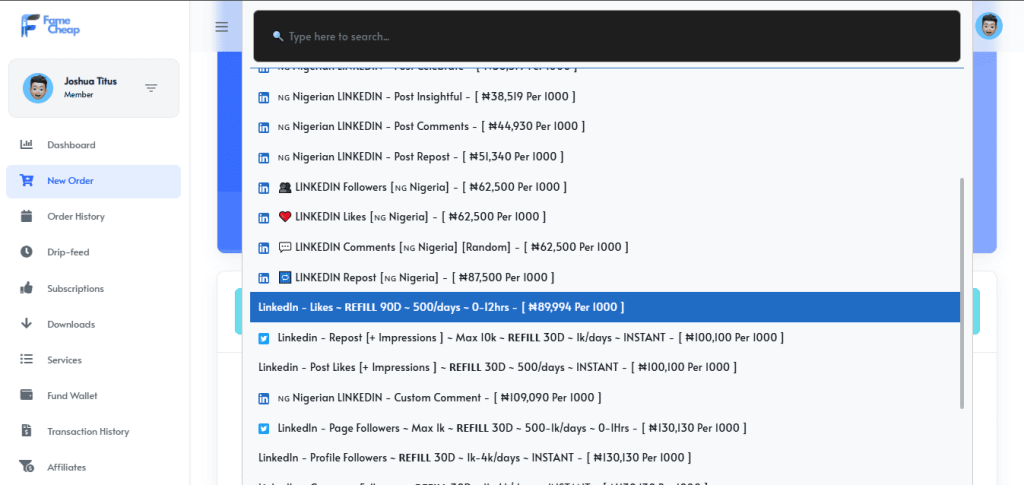Screen dimensions: 1024x485
Task: Click the Fund Wallet icon
Action: coord(27,395)
